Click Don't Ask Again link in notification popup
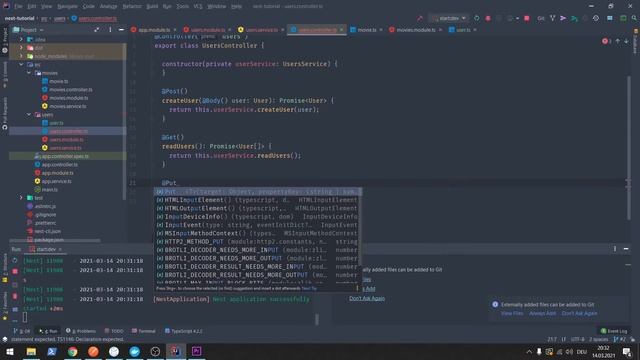The width and height of the screenshot is (640, 360). 579,313
